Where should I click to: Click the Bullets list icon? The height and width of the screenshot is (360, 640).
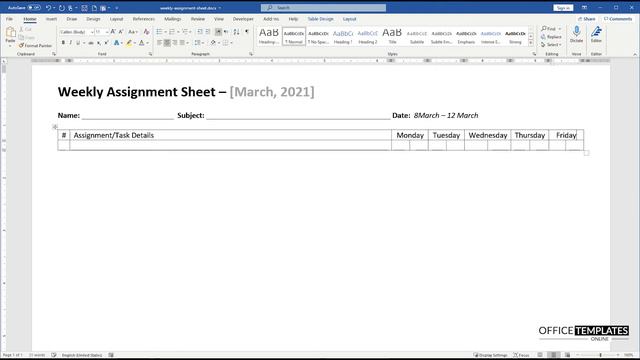point(159,32)
